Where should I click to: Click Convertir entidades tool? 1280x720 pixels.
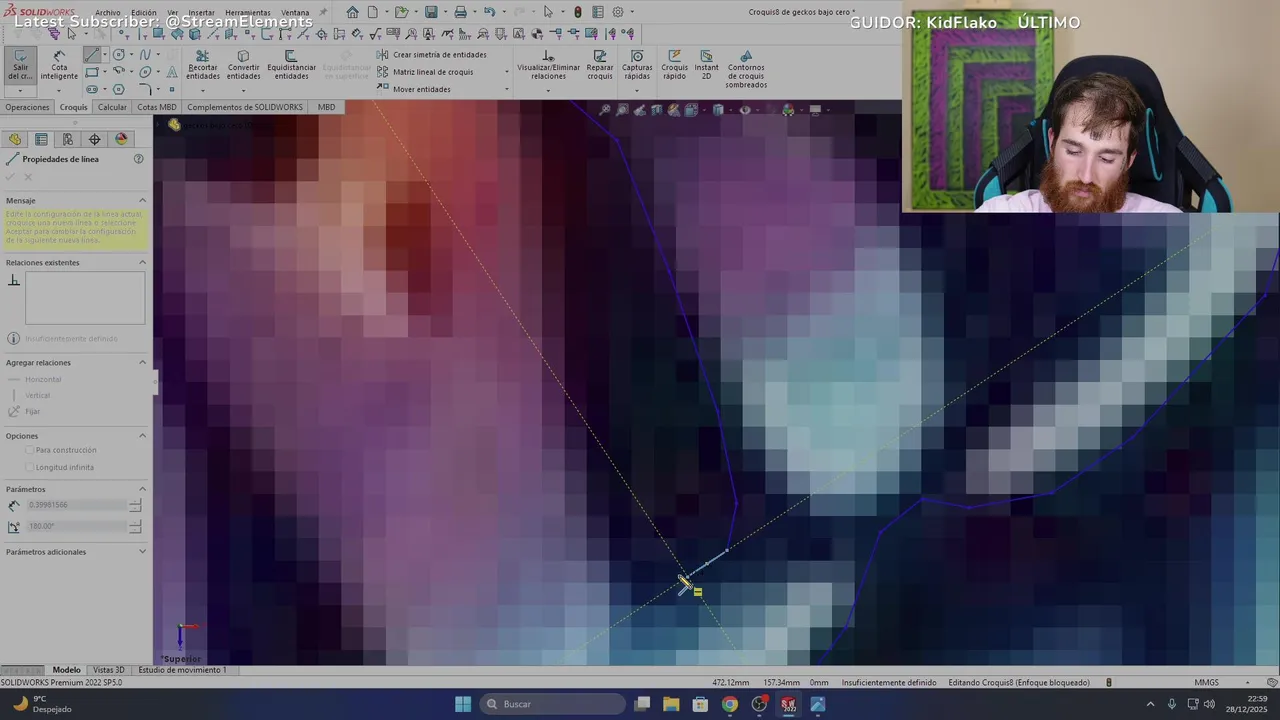point(243,66)
